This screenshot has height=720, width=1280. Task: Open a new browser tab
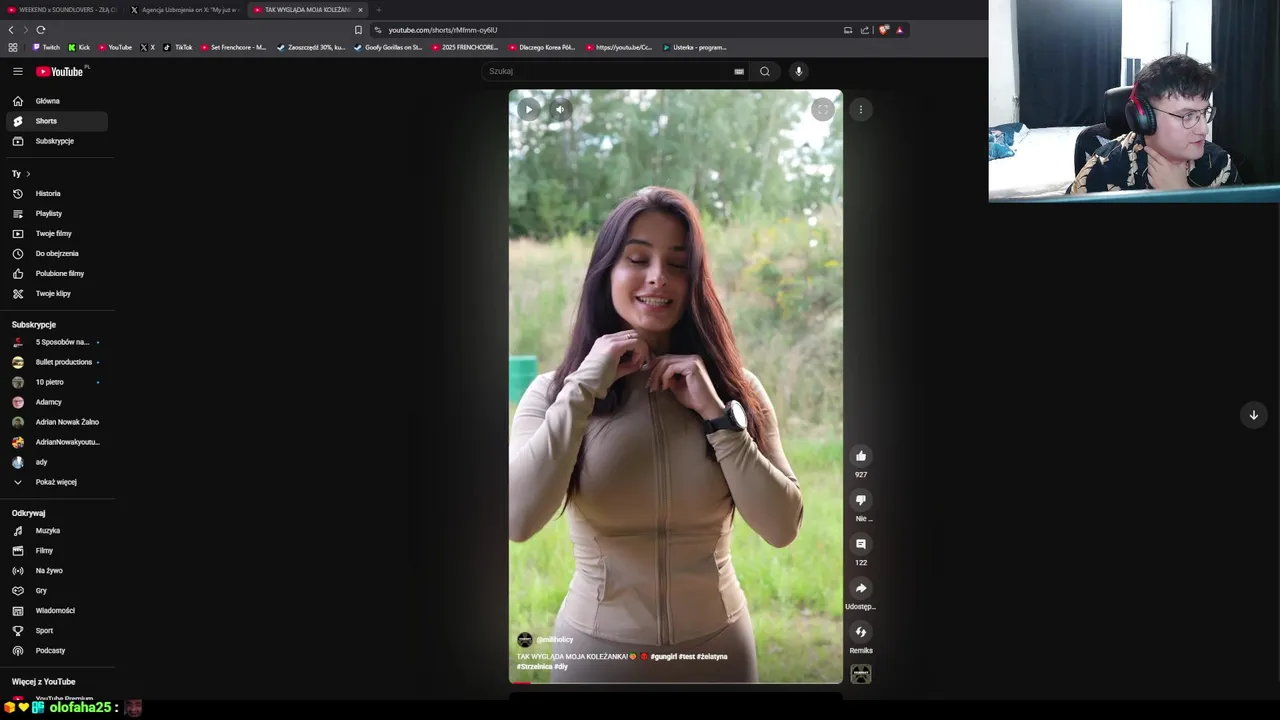[379, 10]
